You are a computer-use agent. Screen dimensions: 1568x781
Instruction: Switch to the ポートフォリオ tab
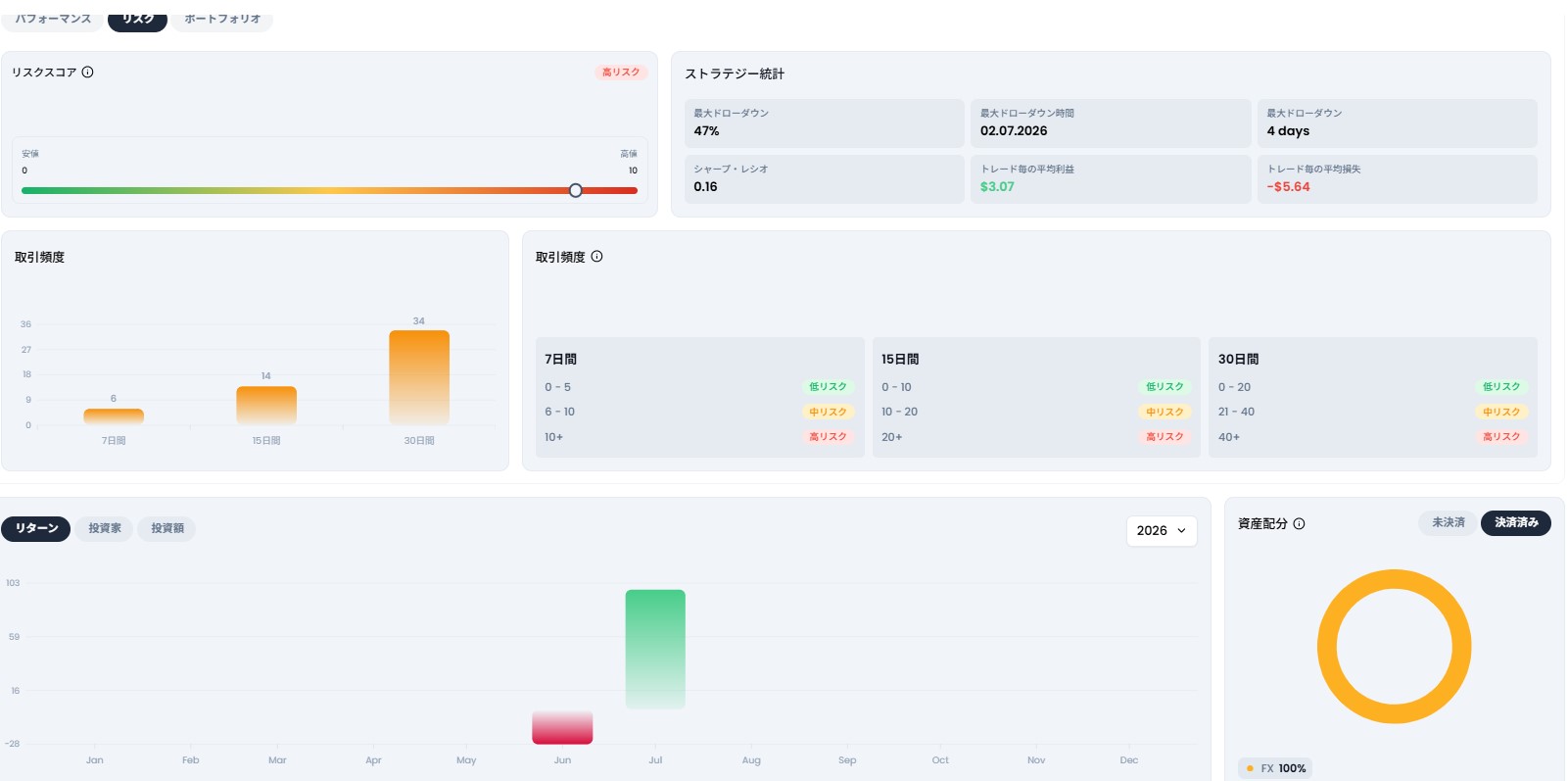(222, 19)
